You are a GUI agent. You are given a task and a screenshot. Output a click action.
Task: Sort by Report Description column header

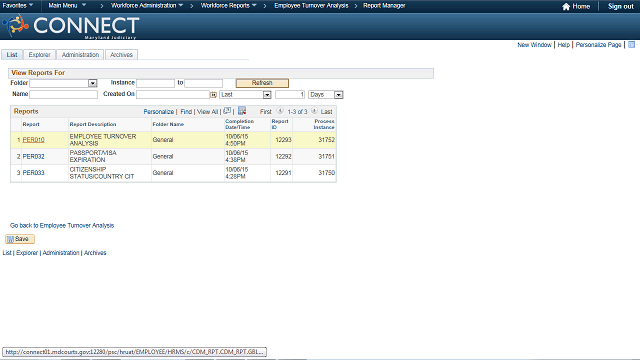pos(93,124)
